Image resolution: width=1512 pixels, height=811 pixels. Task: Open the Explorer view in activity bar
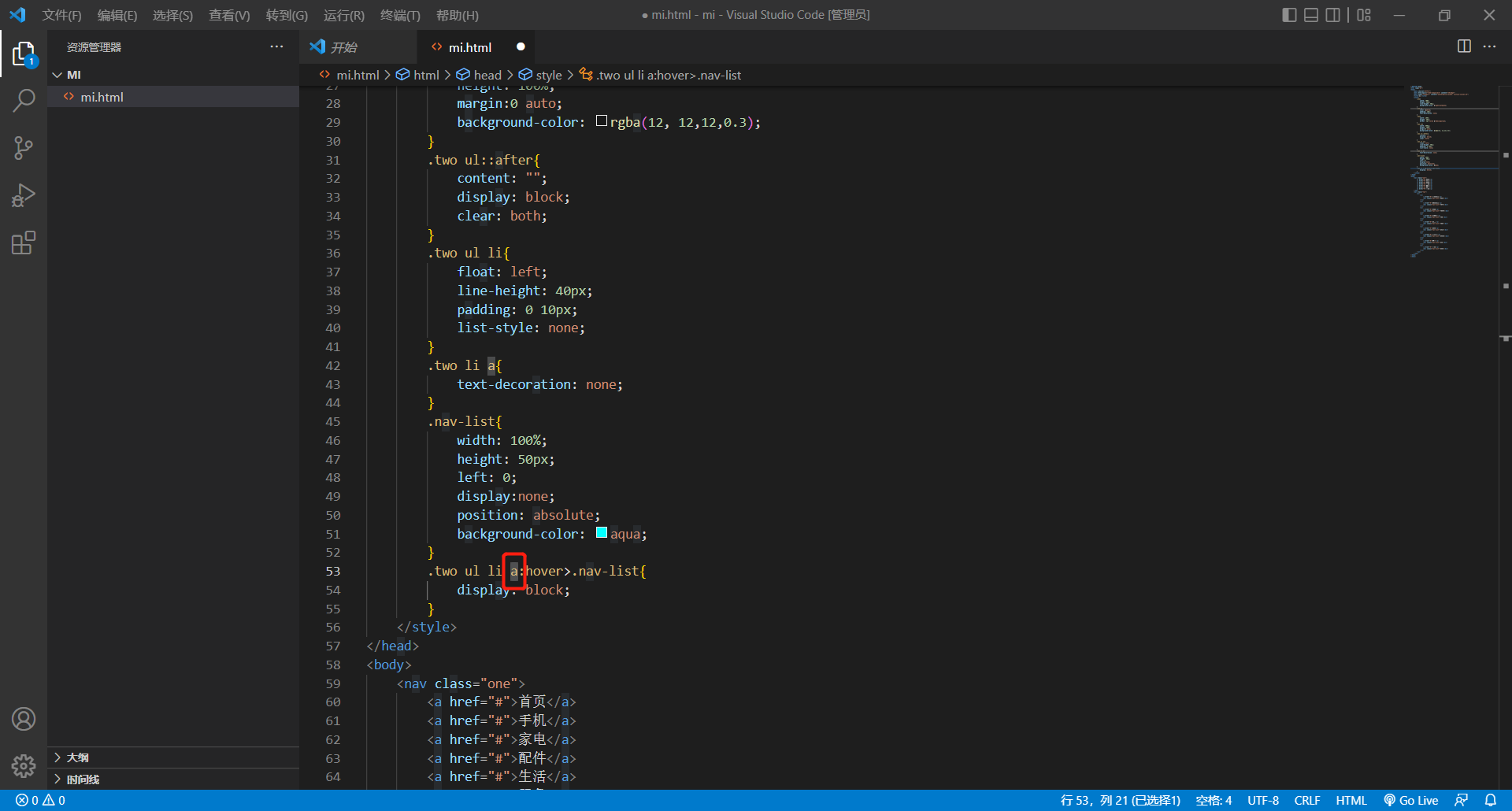click(24, 54)
